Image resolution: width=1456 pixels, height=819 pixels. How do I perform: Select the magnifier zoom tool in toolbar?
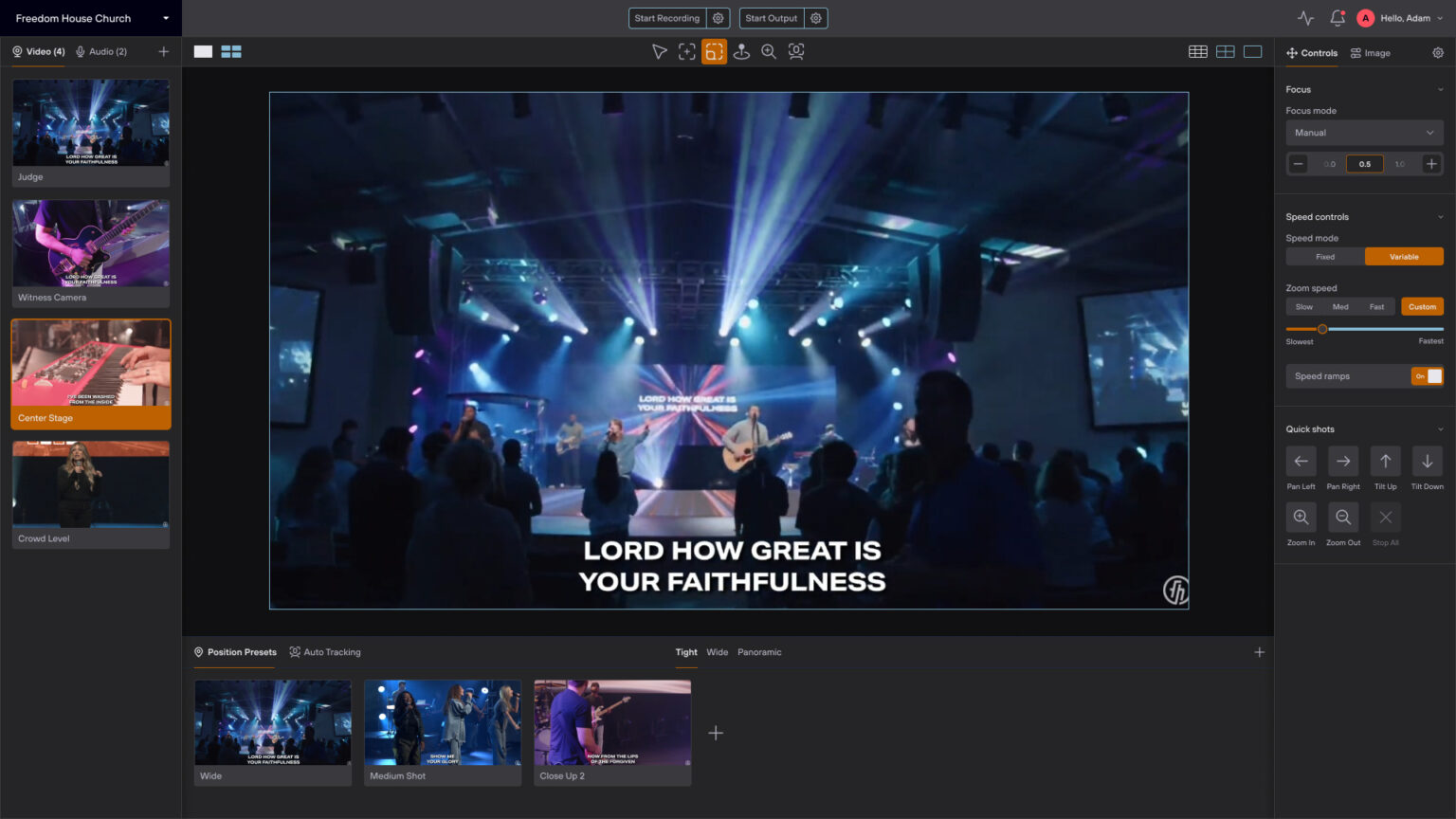[769, 52]
